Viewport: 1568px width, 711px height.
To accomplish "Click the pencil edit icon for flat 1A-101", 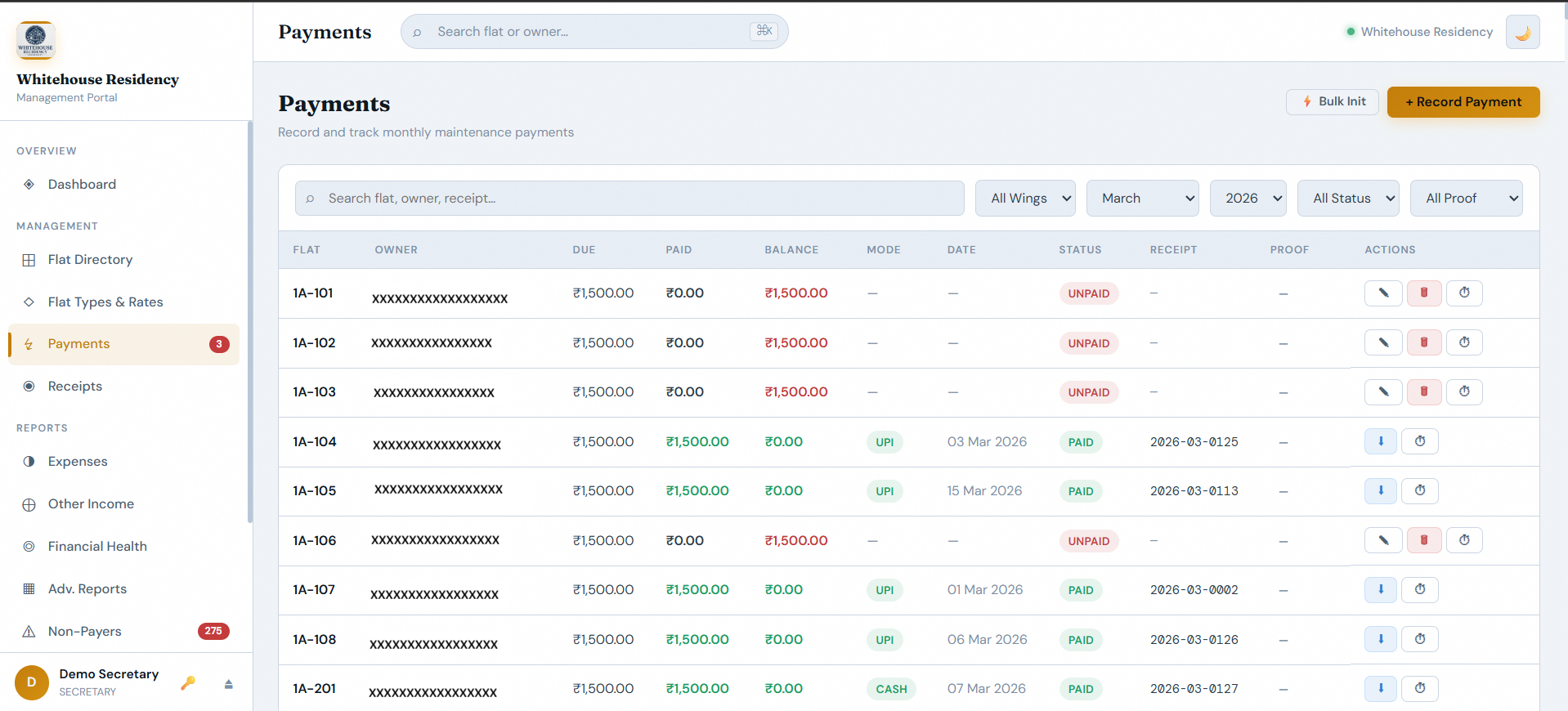I will click(x=1383, y=293).
